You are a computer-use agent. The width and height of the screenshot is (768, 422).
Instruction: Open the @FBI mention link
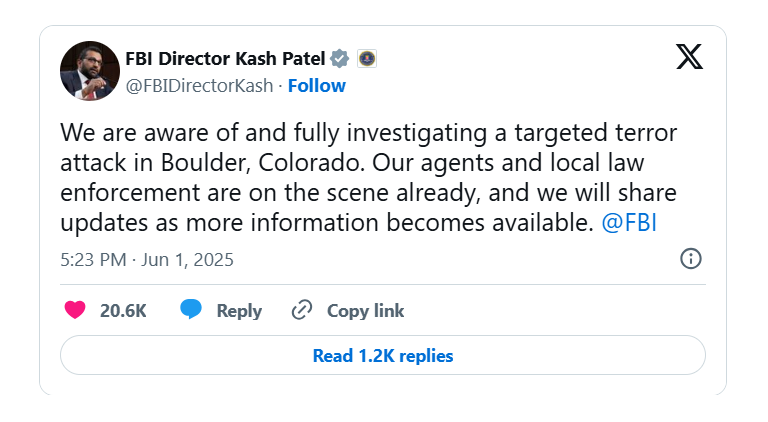pos(629,222)
